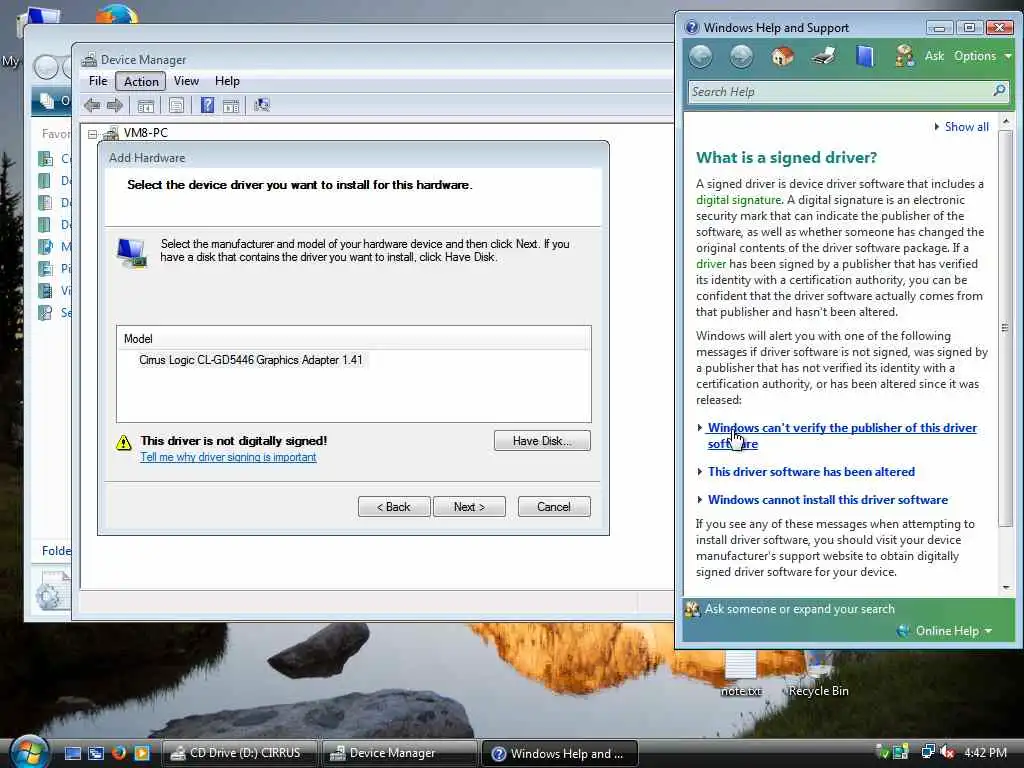This screenshot has height=768, width=1024.
Task: Click 'Ask someone or expand your search'
Action: point(799,609)
